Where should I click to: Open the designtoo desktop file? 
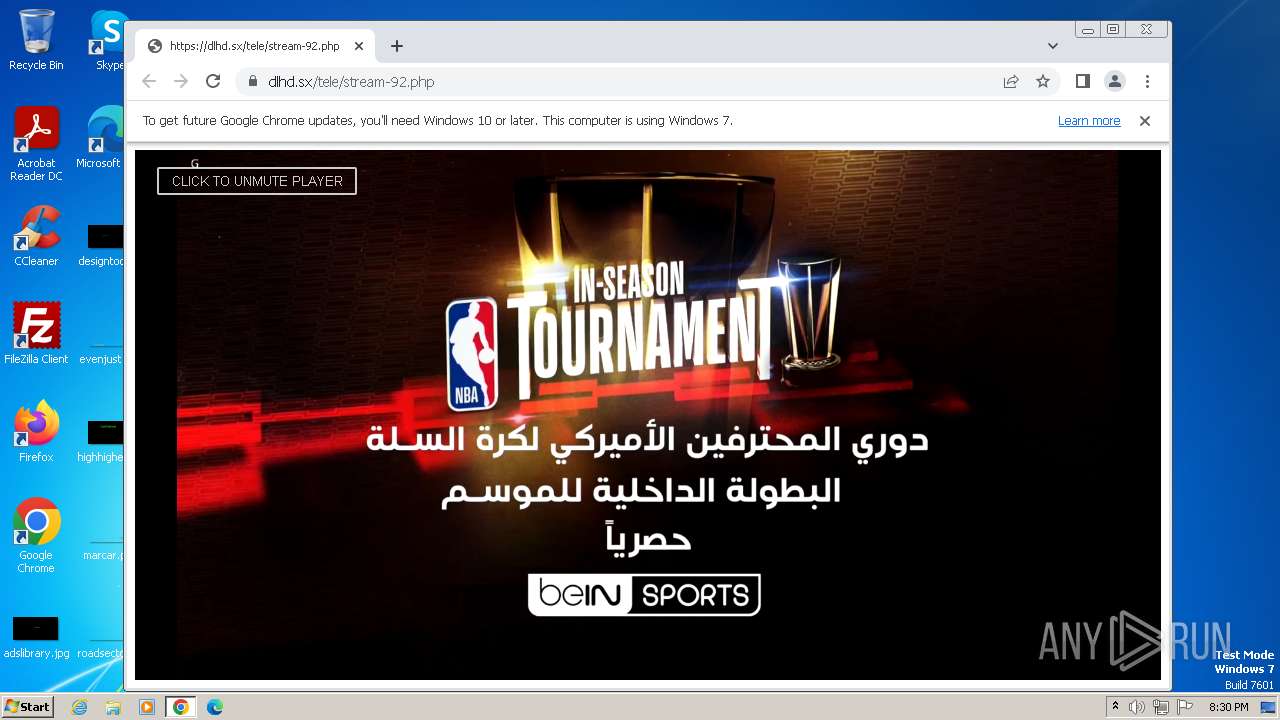pyautogui.click(x=101, y=245)
